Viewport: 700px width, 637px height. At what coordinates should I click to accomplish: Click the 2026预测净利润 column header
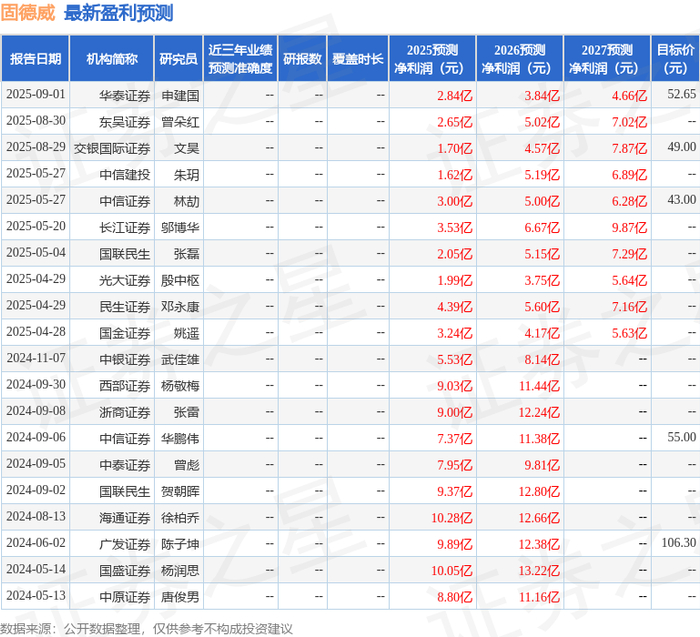click(x=520, y=59)
